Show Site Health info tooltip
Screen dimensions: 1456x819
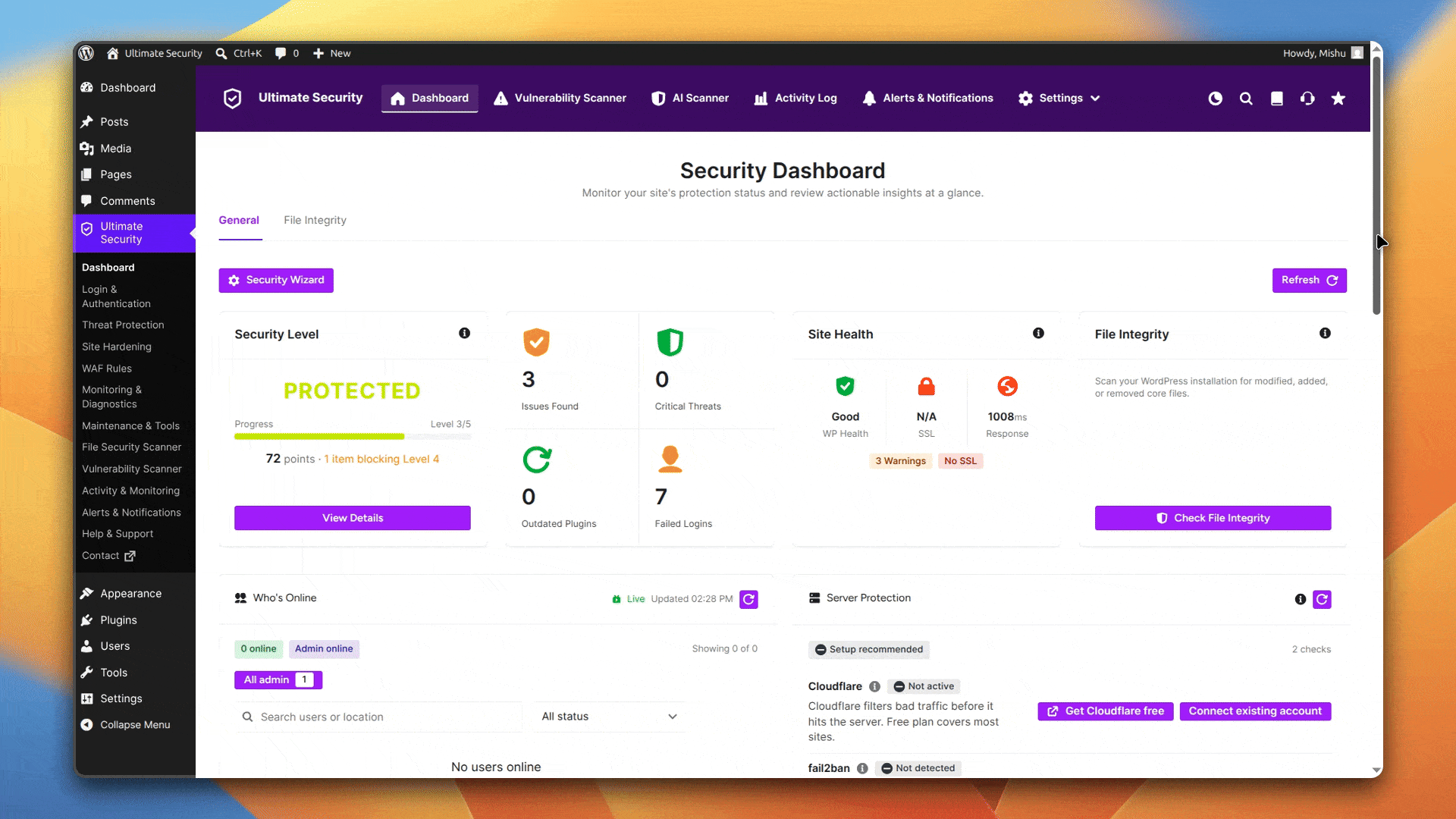click(x=1038, y=333)
